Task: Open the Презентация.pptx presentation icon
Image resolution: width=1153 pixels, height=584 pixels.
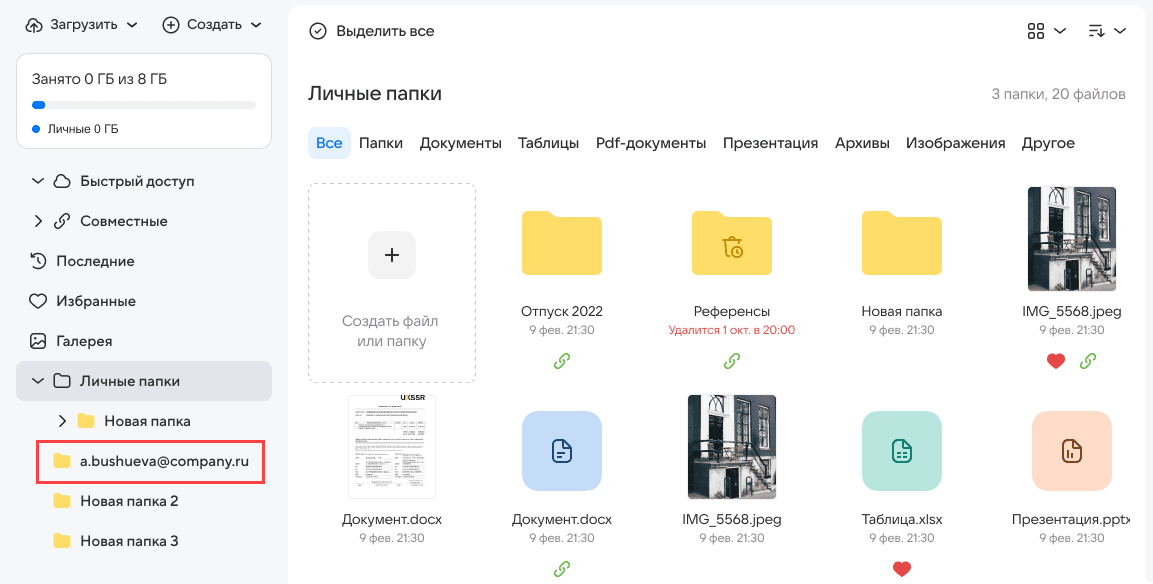Action: coord(1071,451)
